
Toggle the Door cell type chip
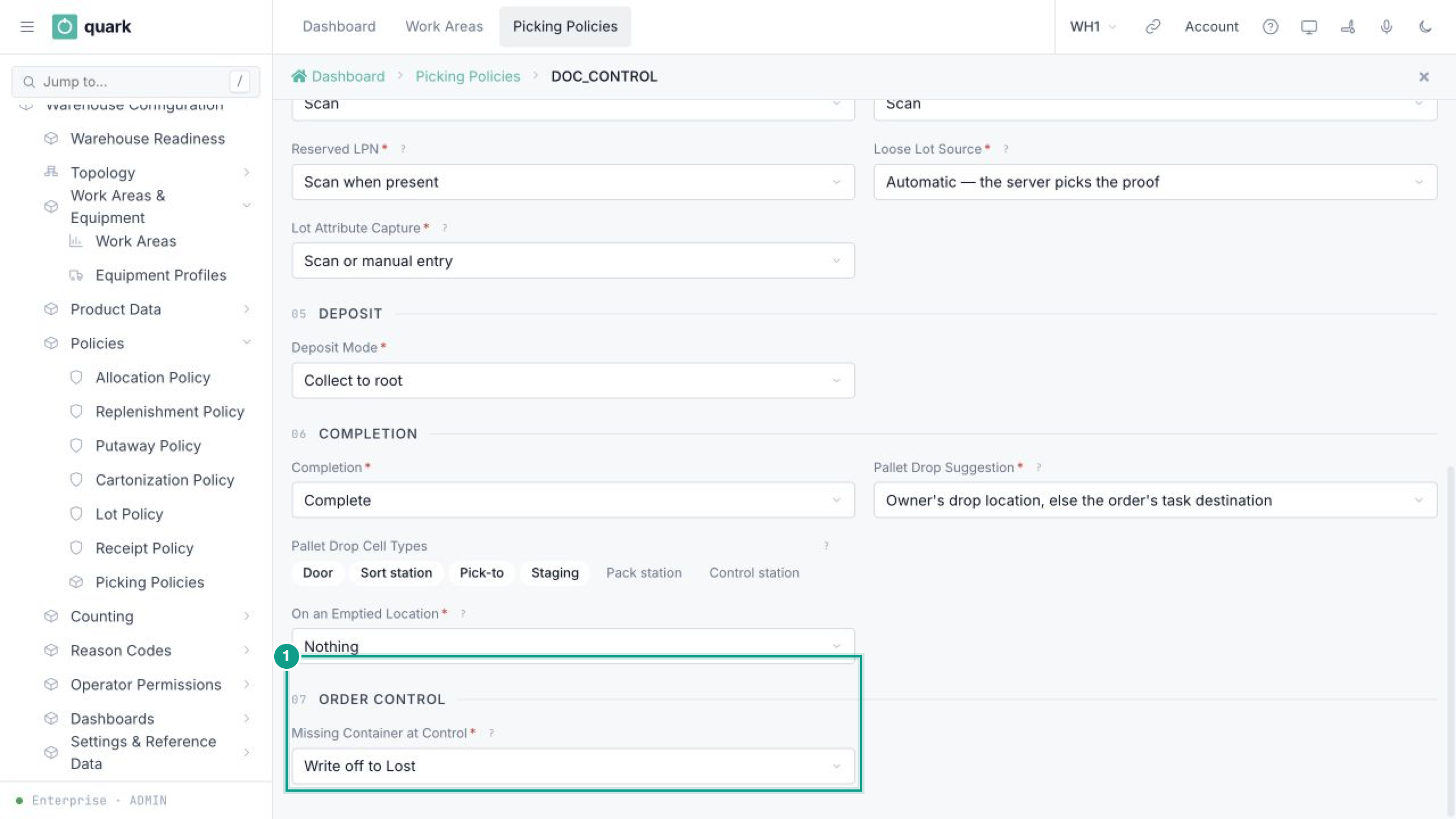(318, 573)
